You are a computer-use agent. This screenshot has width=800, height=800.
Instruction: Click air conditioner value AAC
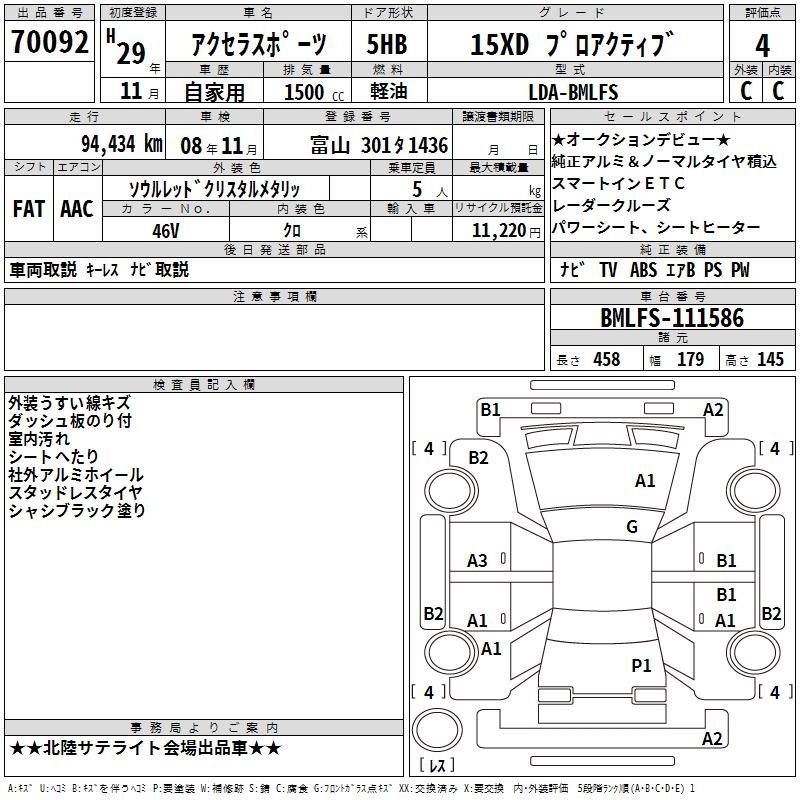click(77, 209)
